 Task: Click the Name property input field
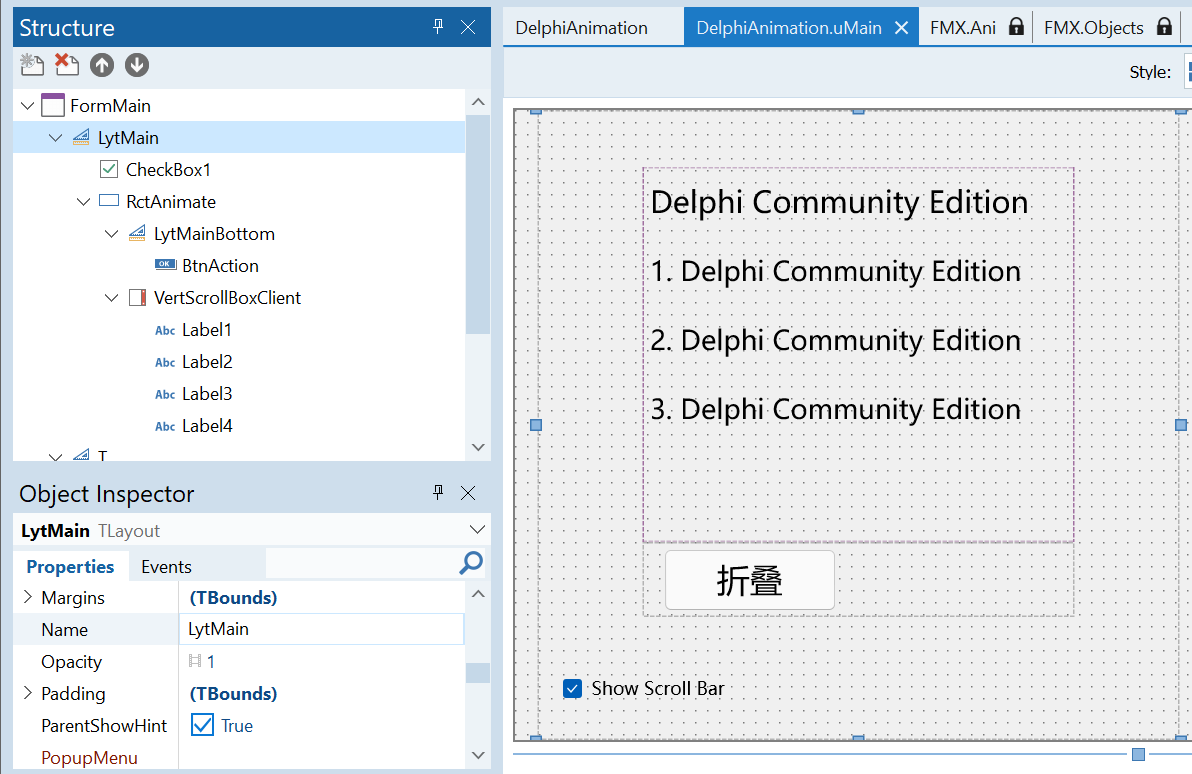tap(322, 629)
